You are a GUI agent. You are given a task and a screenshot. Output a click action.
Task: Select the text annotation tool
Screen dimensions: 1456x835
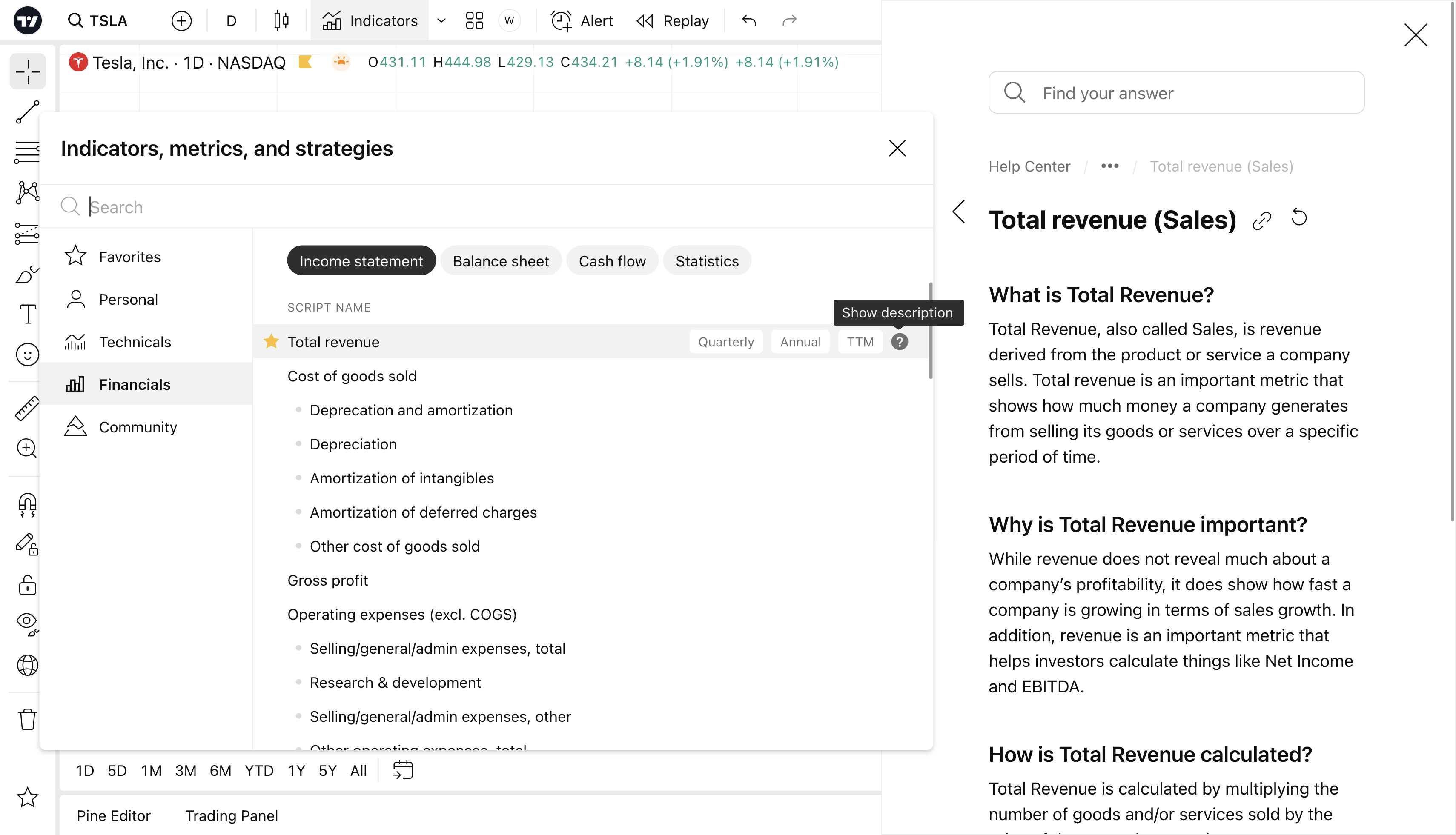[x=27, y=314]
